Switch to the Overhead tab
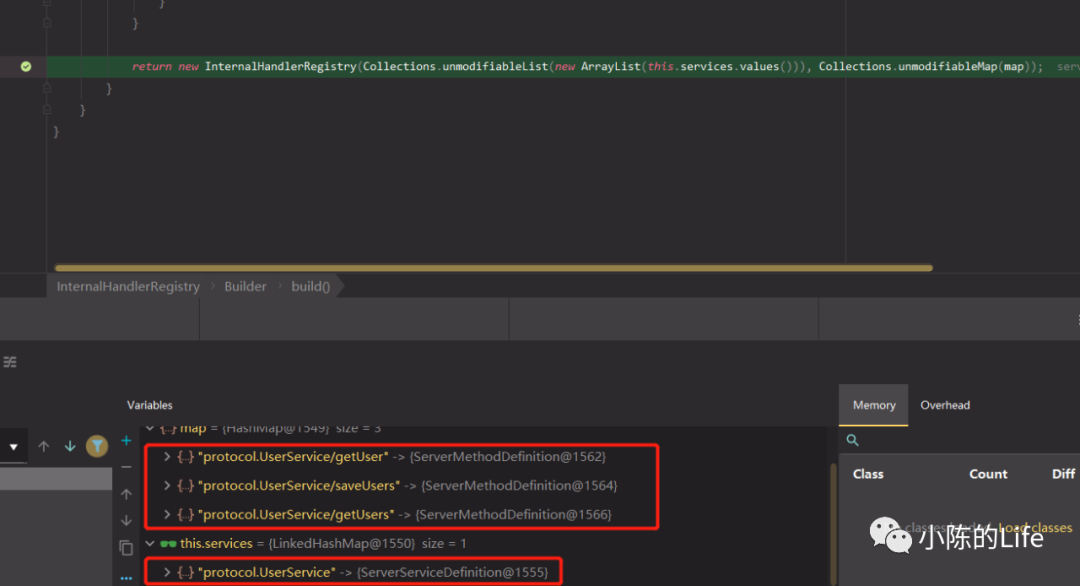1080x586 pixels. click(945, 405)
